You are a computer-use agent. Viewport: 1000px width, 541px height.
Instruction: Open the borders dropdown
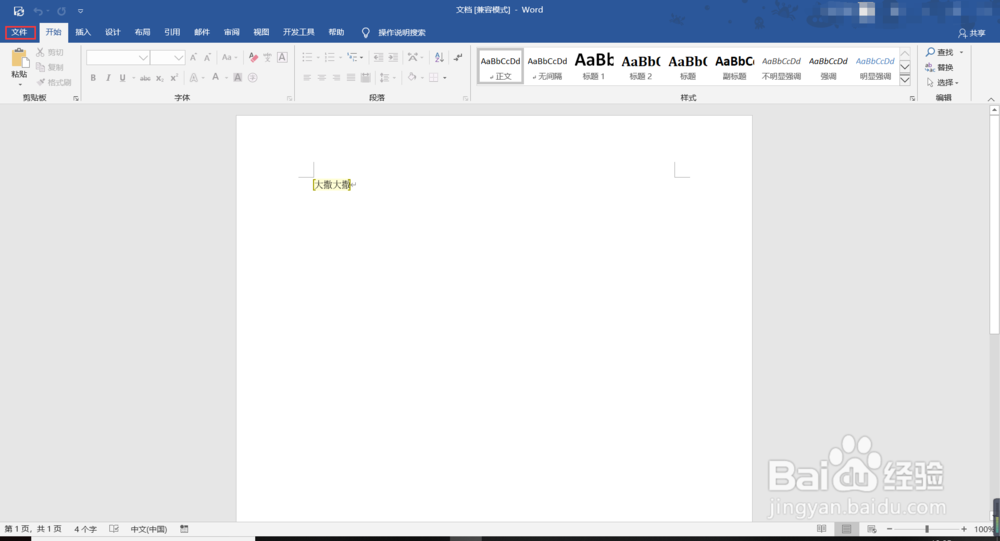click(445, 78)
